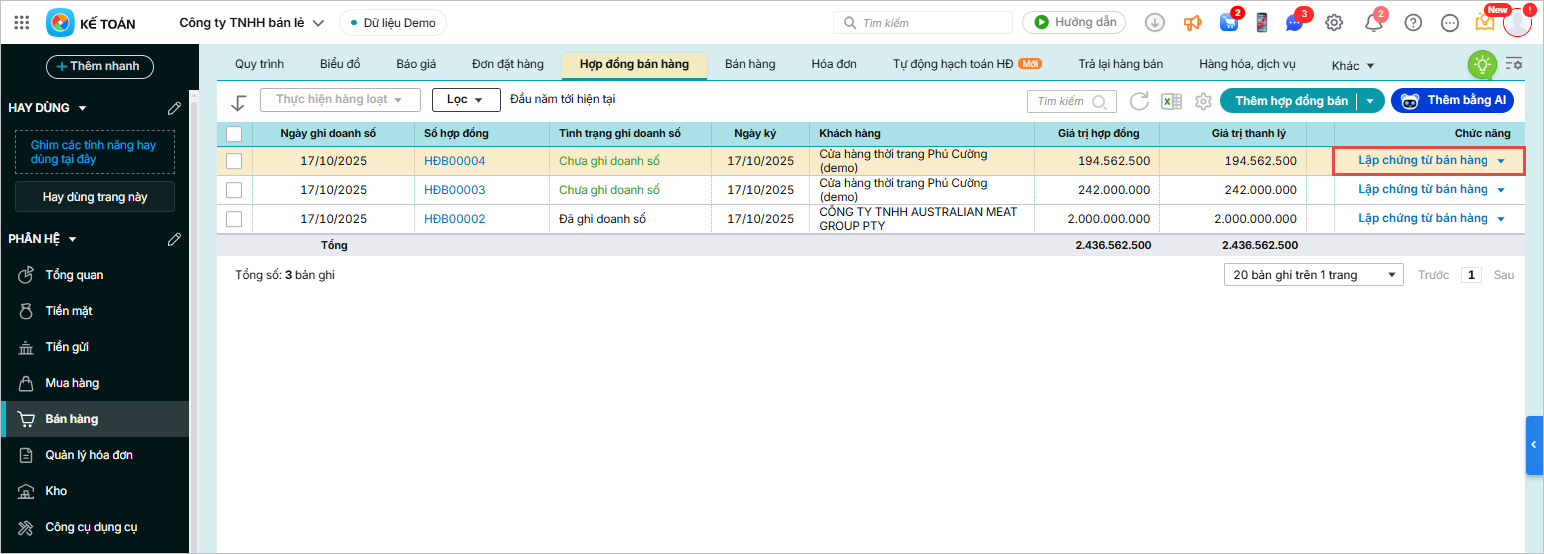The image size is (1544, 554).
Task: Click the megaphone announcements icon
Action: [1192, 23]
